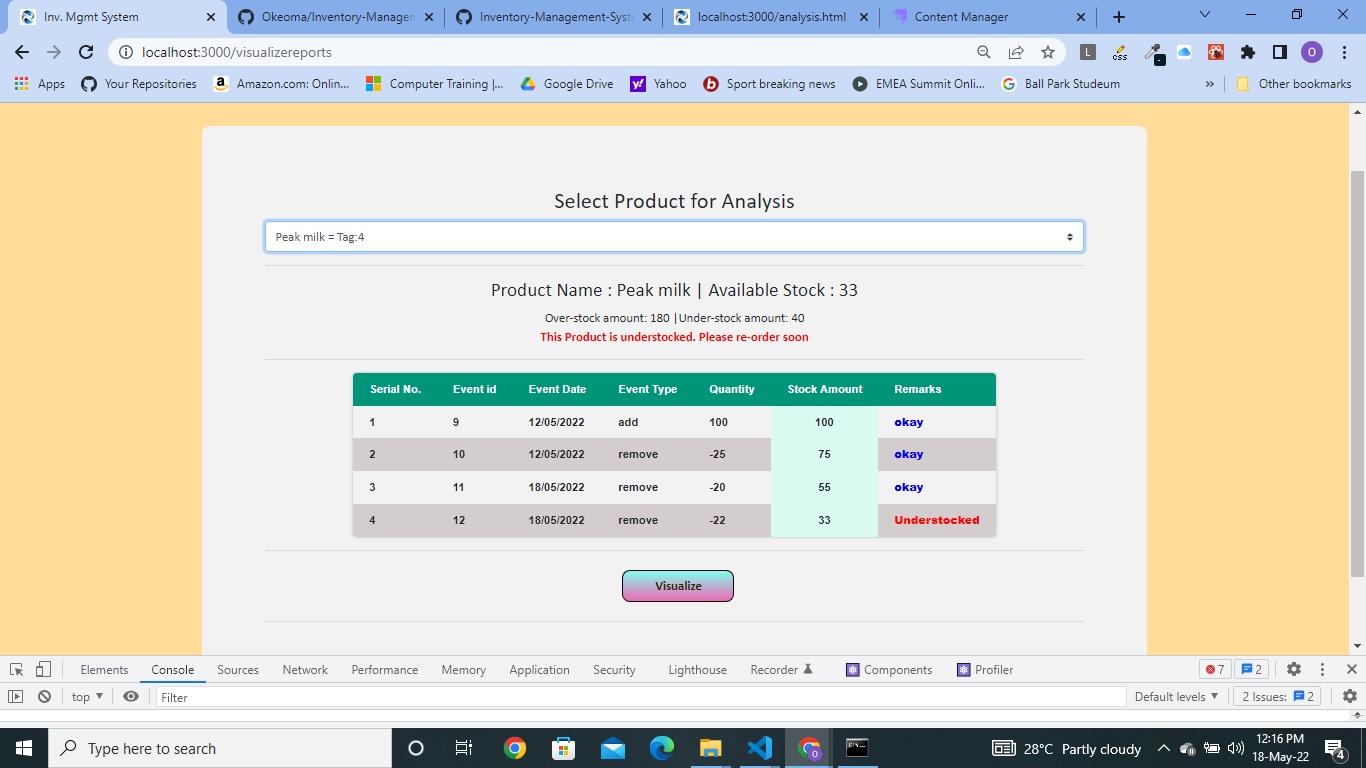Screen dimensions: 1366x768
Task: Type in the console Filter field
Action: pos(300,696)
